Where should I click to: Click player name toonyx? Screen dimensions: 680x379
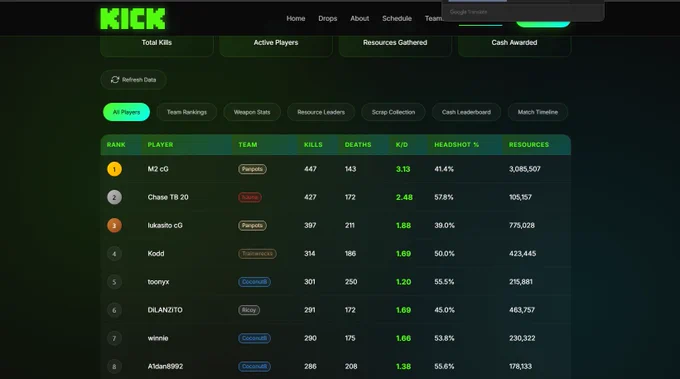pyautogui.click(x=158, y=282)
